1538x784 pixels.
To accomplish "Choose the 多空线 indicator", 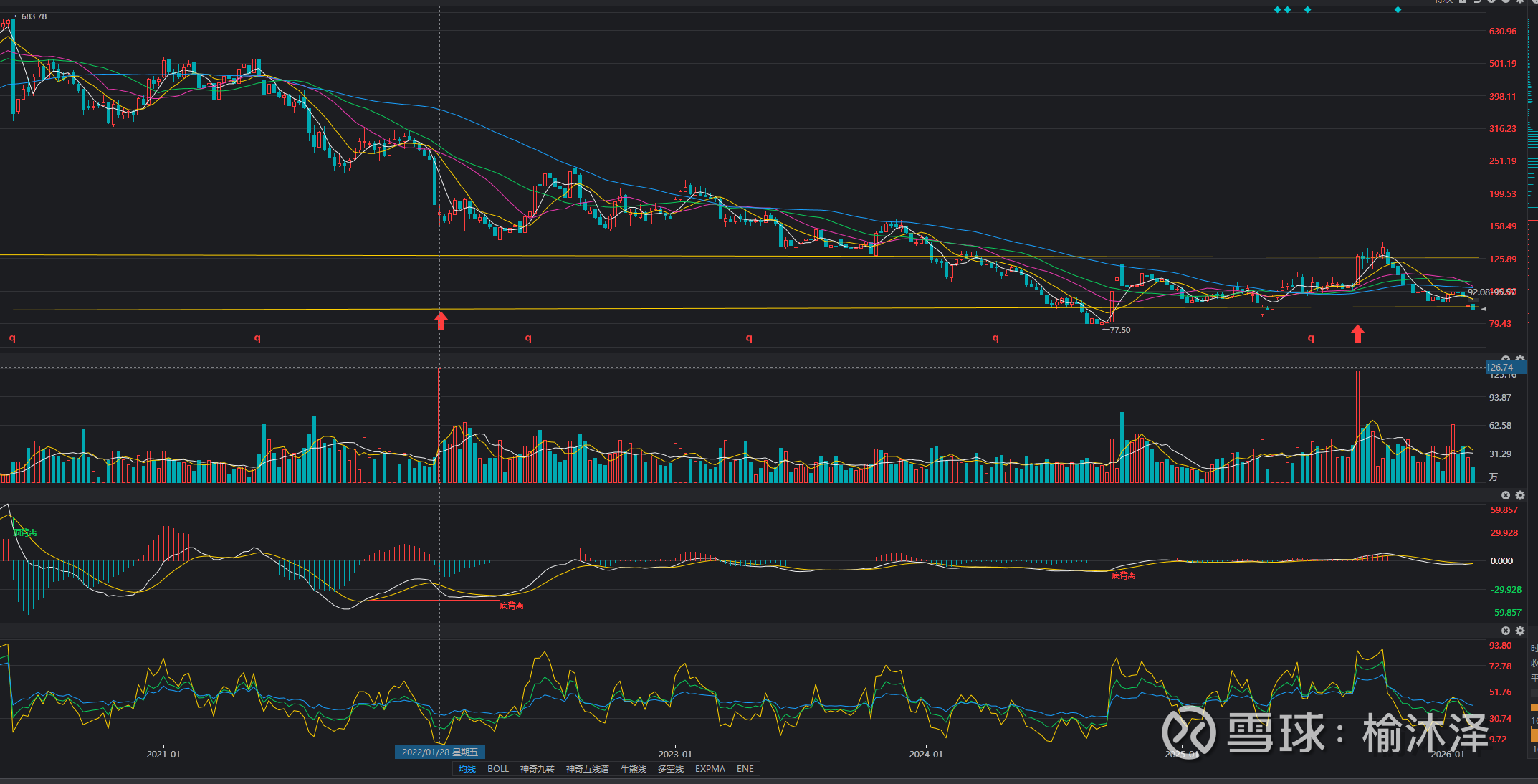I will click(x=670, y=768).
